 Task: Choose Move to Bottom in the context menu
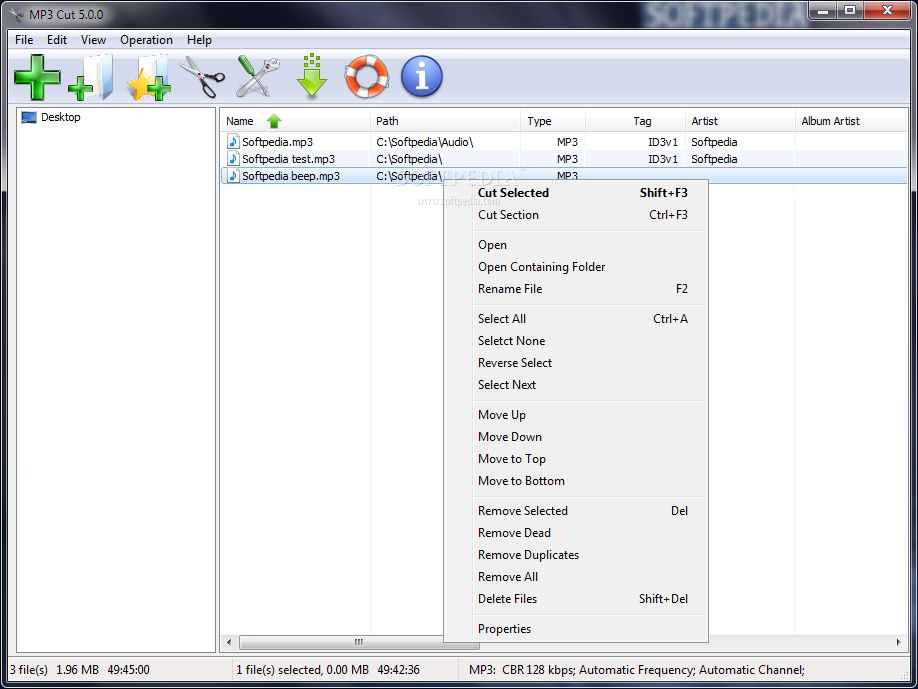(576, 481)
